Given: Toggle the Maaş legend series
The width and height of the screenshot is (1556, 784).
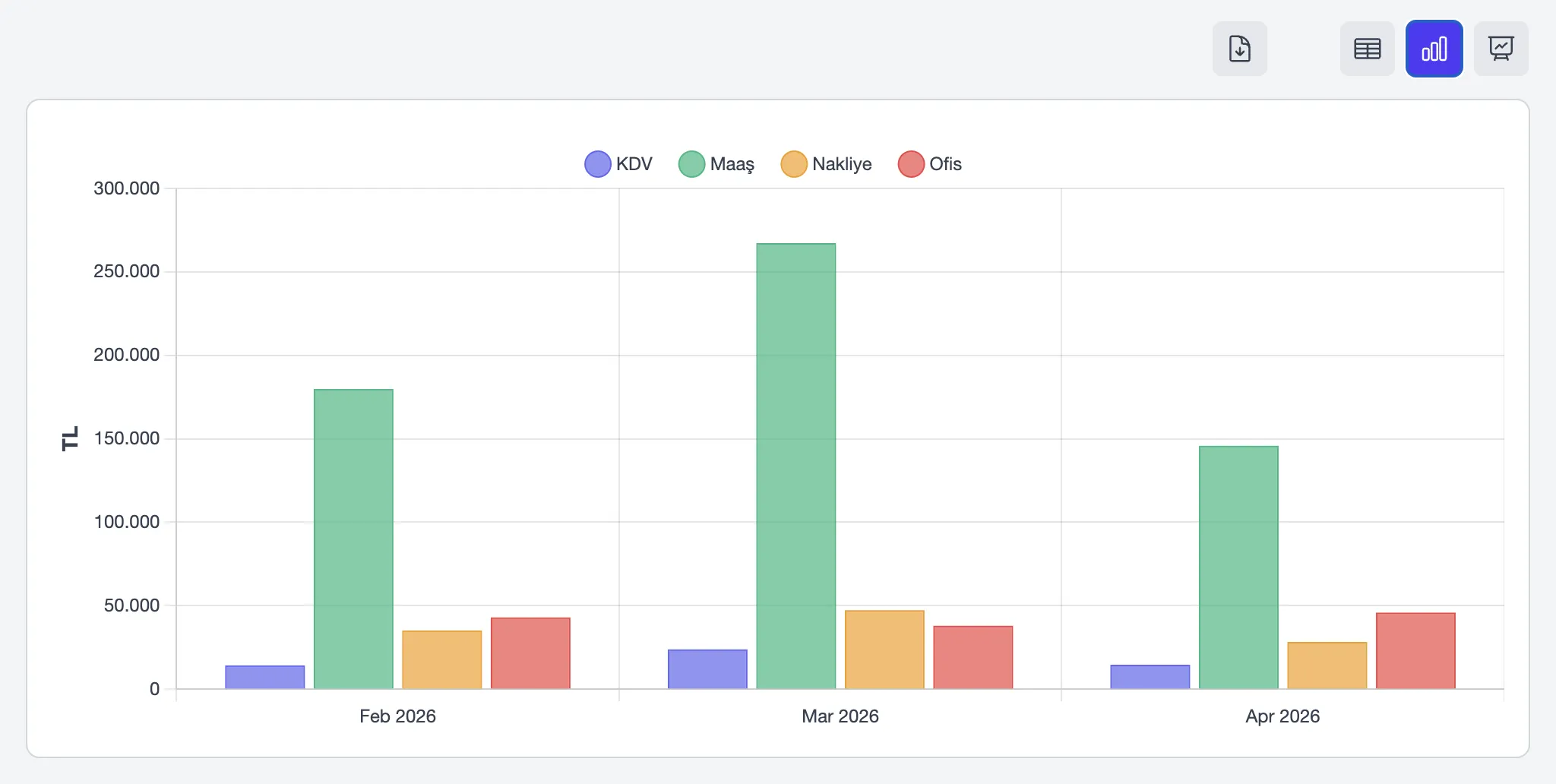Looking at the screenshot, I should (716, 164).
